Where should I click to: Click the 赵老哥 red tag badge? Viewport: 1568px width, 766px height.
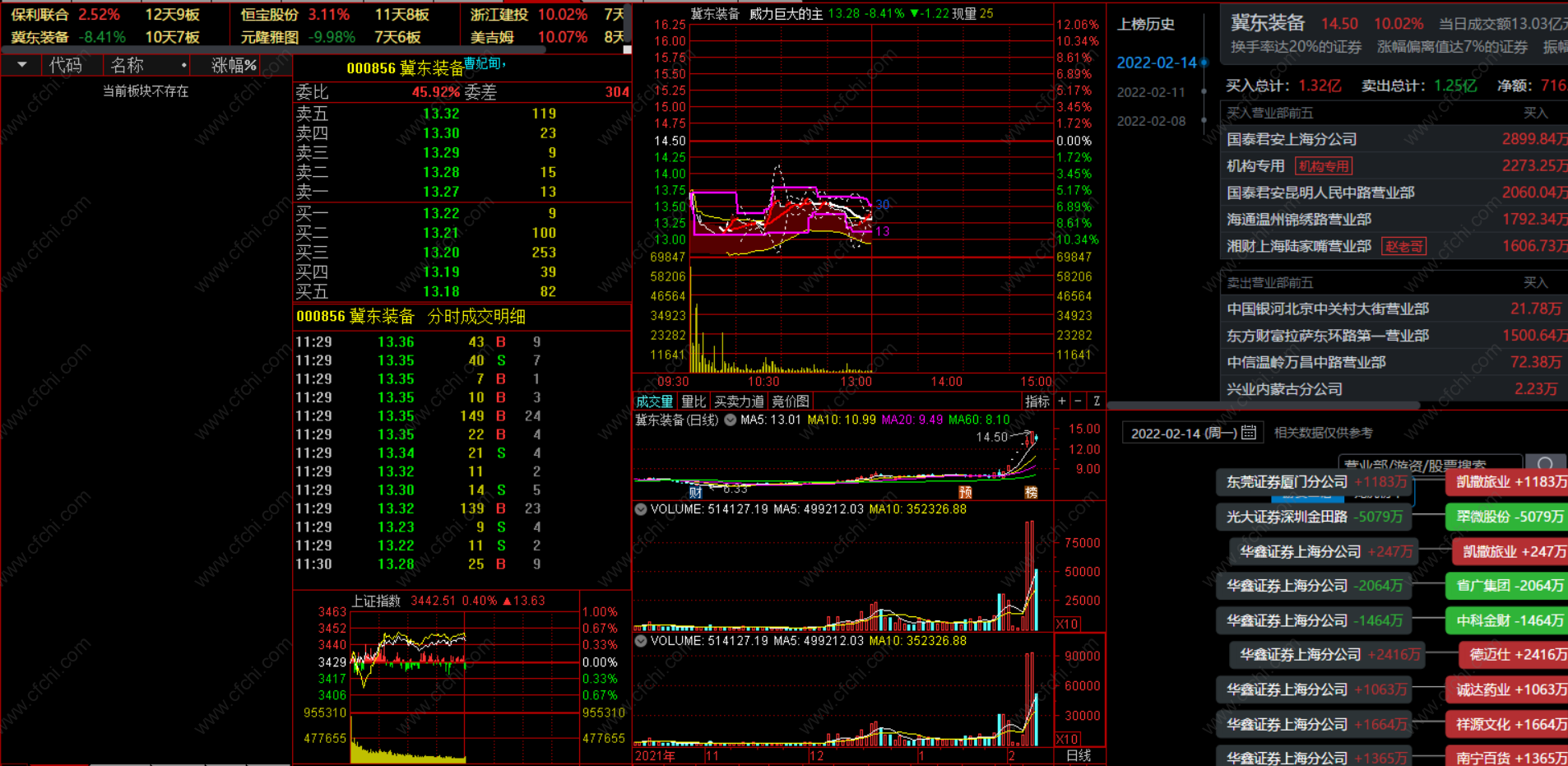pos(1403,246)
